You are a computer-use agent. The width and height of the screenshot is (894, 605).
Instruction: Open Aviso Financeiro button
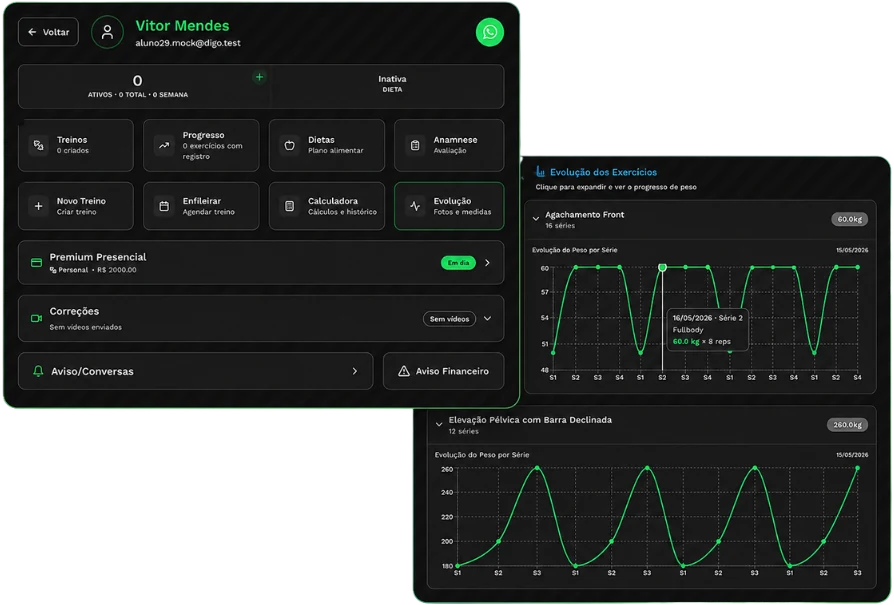444,371
